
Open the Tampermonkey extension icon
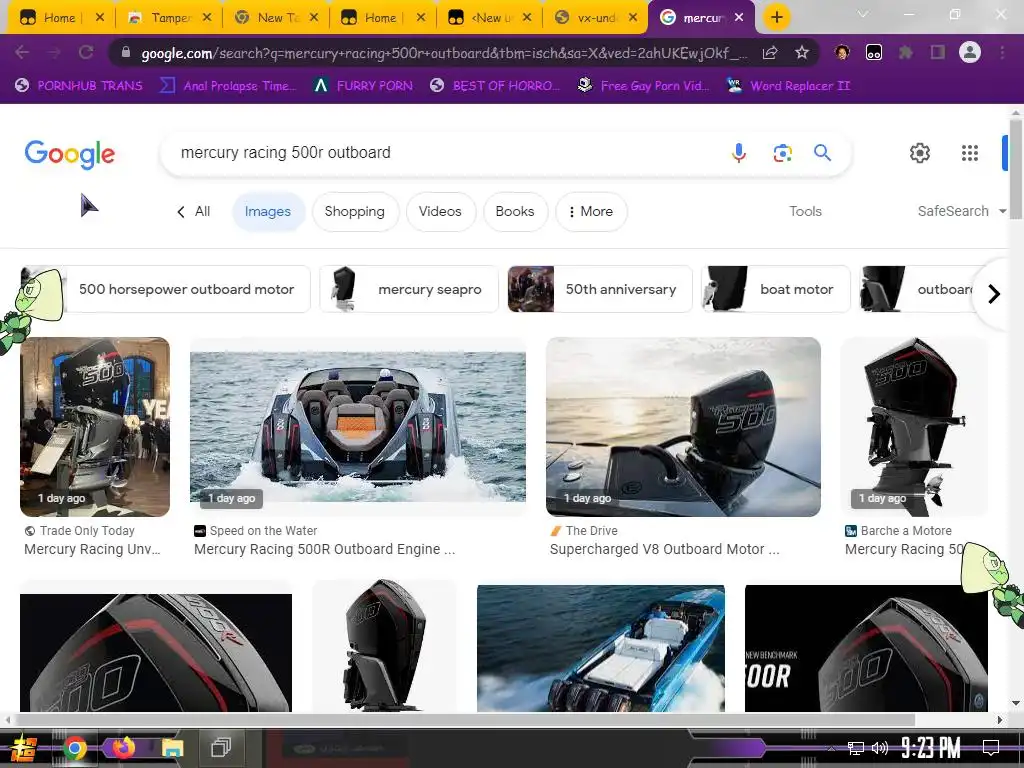[874, 52]
